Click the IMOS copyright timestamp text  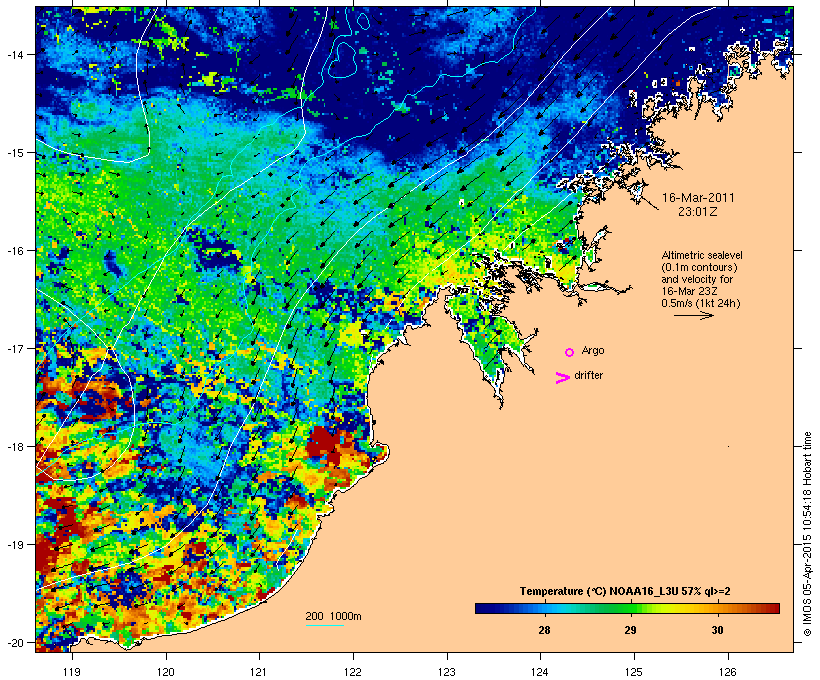click(x=807, y=535)
